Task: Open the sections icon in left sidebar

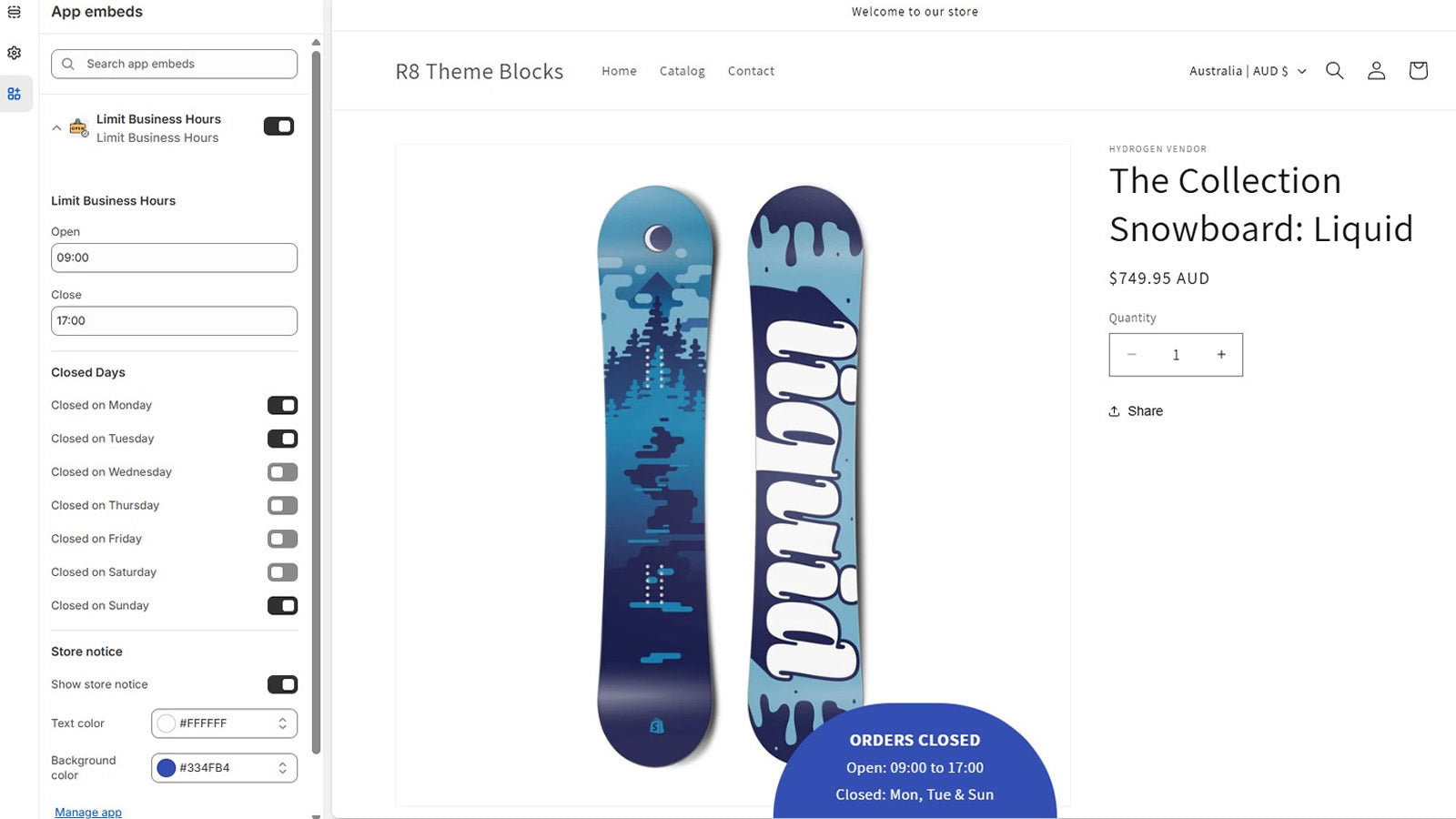Action: (15, 12)
